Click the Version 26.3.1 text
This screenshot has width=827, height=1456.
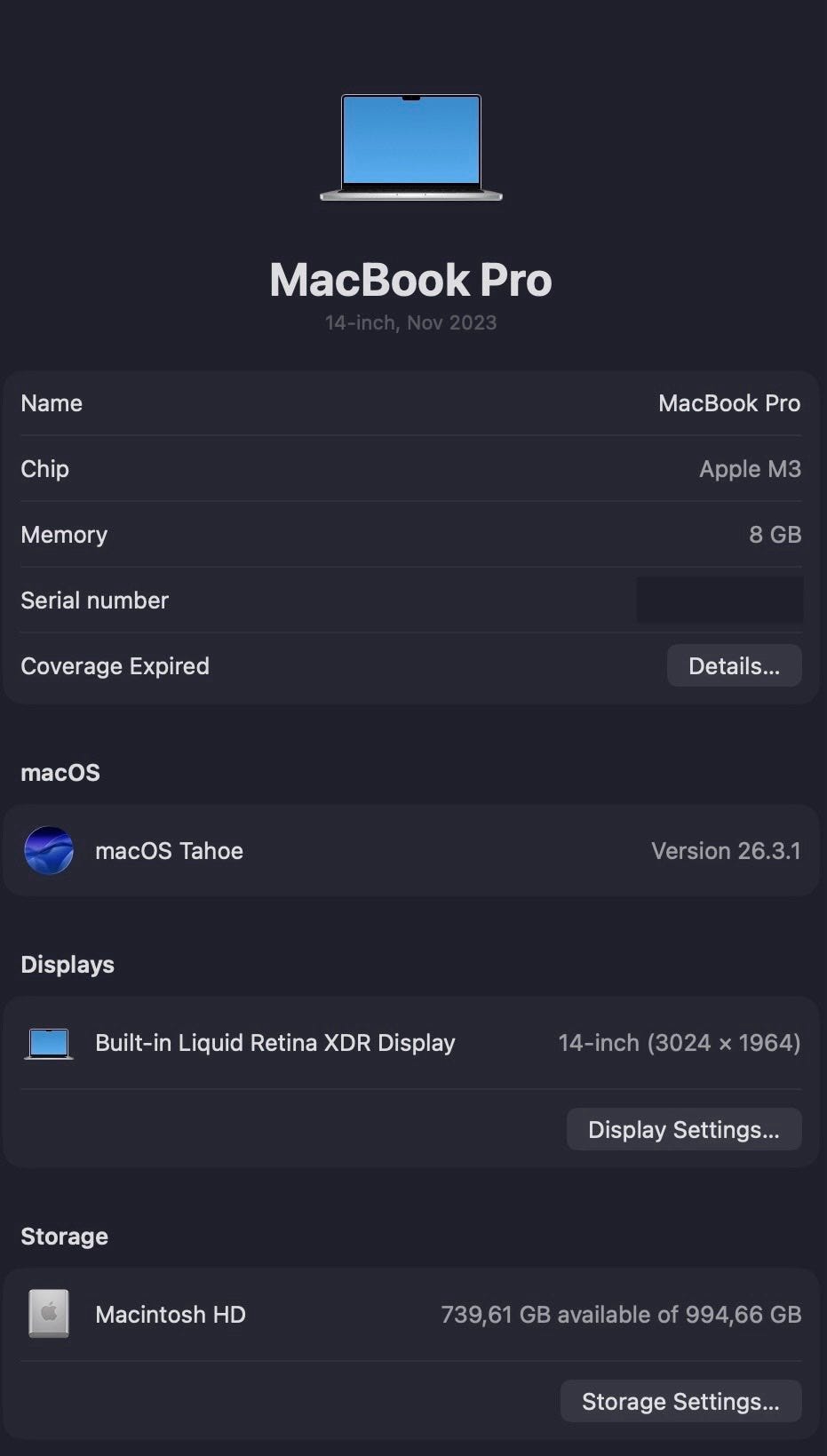(x=725, y=851)
